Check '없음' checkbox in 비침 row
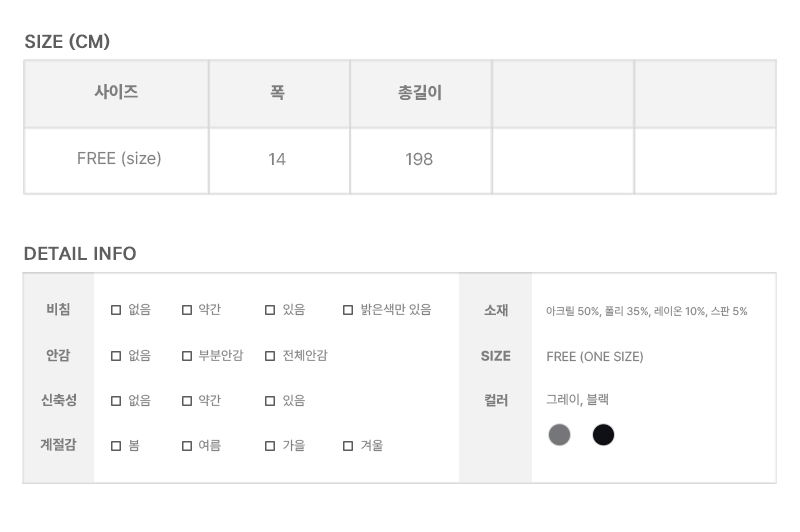 [x=116, y=310]
